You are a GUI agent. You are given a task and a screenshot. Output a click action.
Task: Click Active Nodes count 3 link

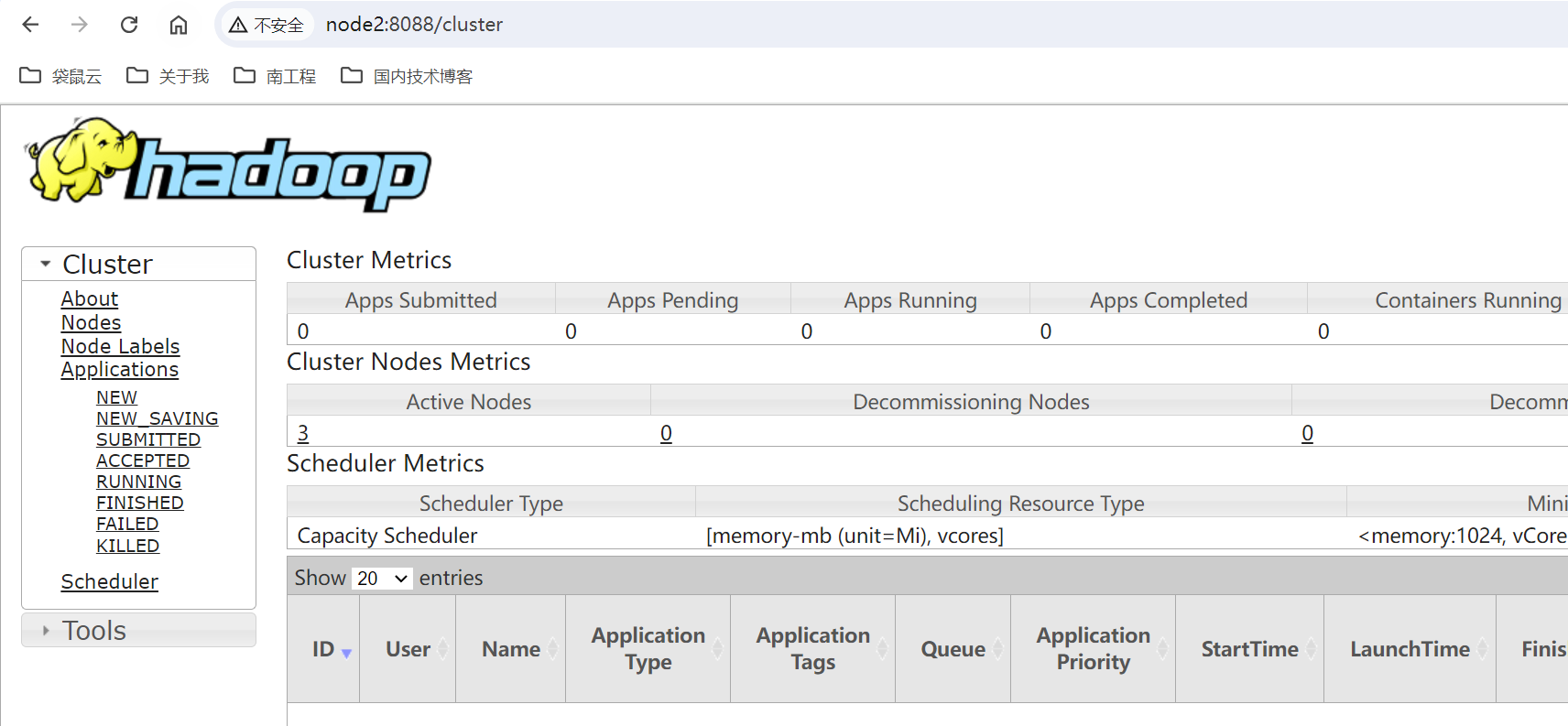[303, 433]
